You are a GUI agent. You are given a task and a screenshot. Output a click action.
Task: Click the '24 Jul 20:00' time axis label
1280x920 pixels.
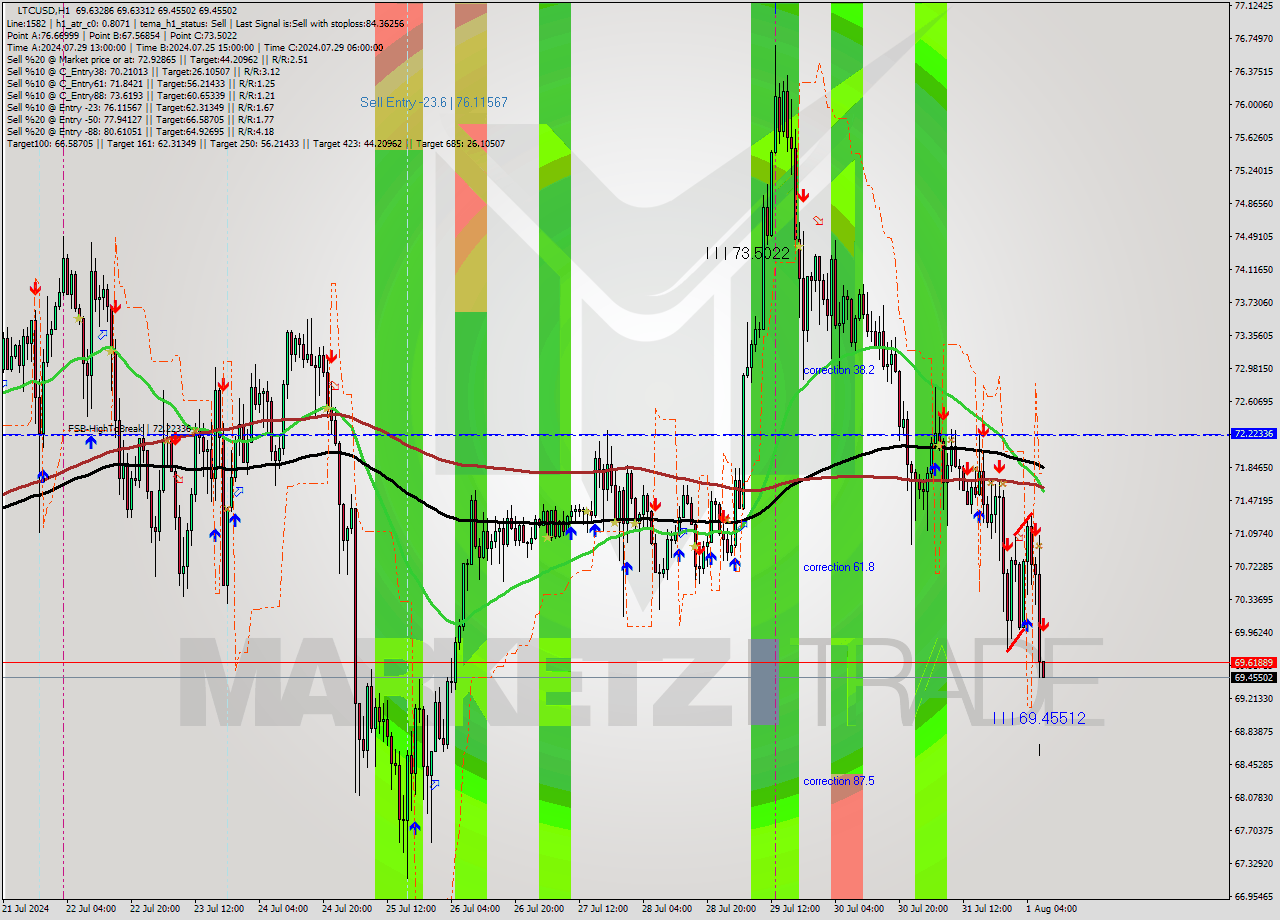click(x=347, y=909)
